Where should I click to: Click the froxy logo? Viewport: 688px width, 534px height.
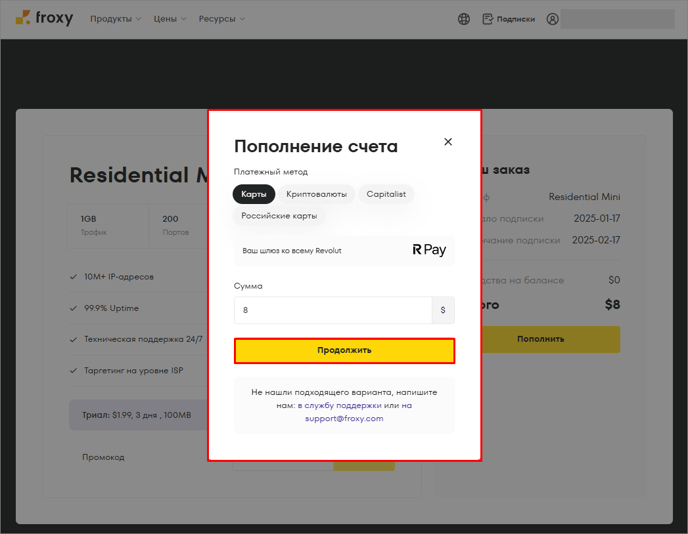44,18
